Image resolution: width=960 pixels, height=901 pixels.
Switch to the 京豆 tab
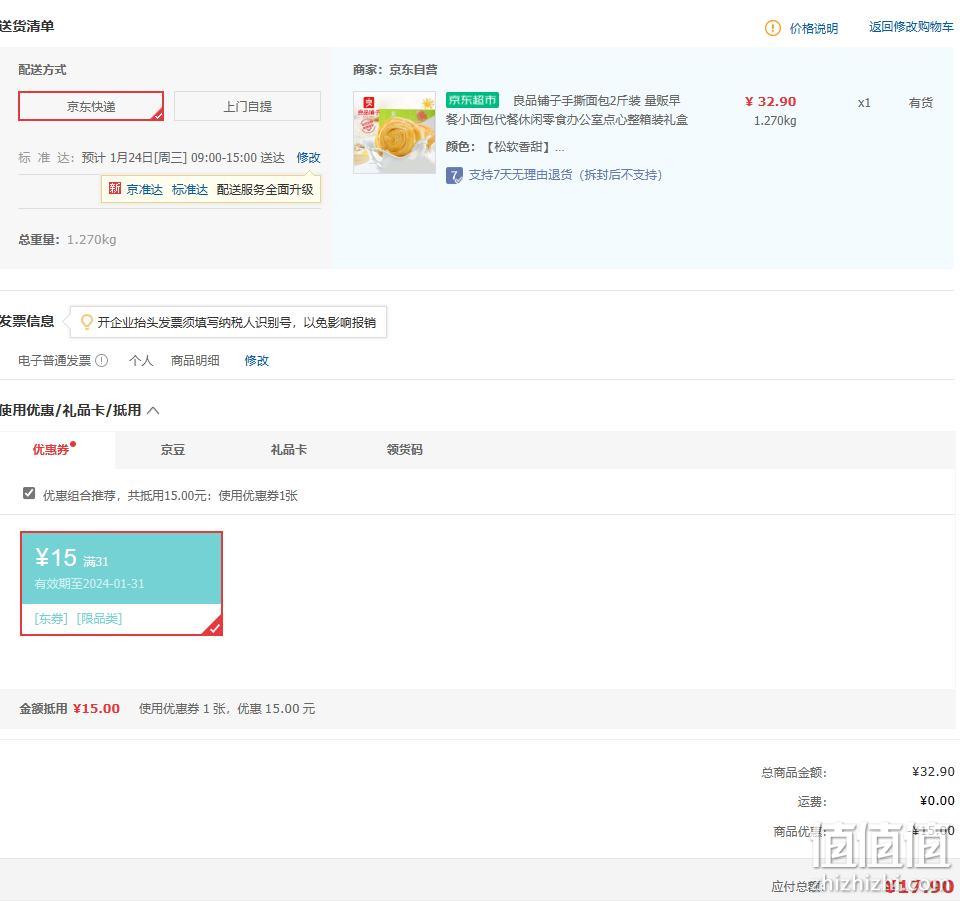(x=173, y=450)
